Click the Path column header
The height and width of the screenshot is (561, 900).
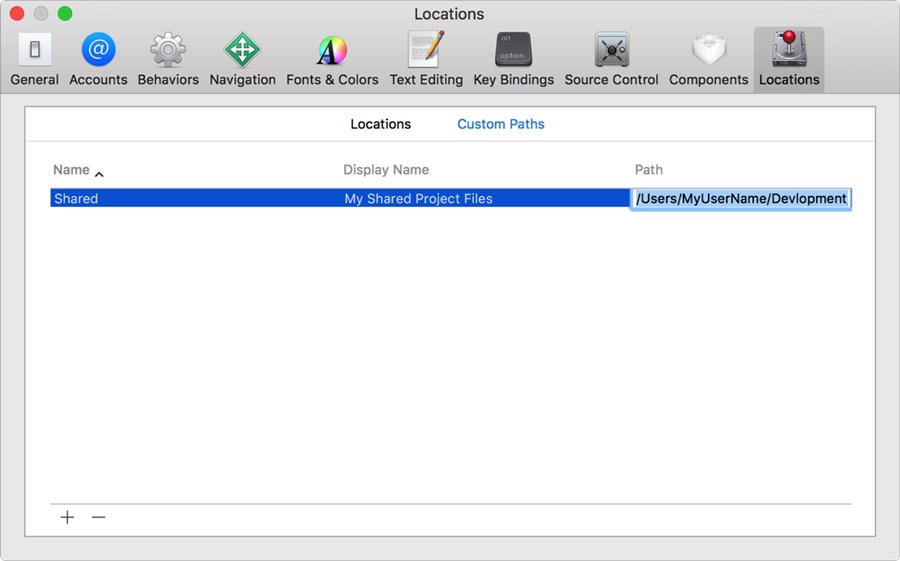pyautogui.click(x=649, y=170)
